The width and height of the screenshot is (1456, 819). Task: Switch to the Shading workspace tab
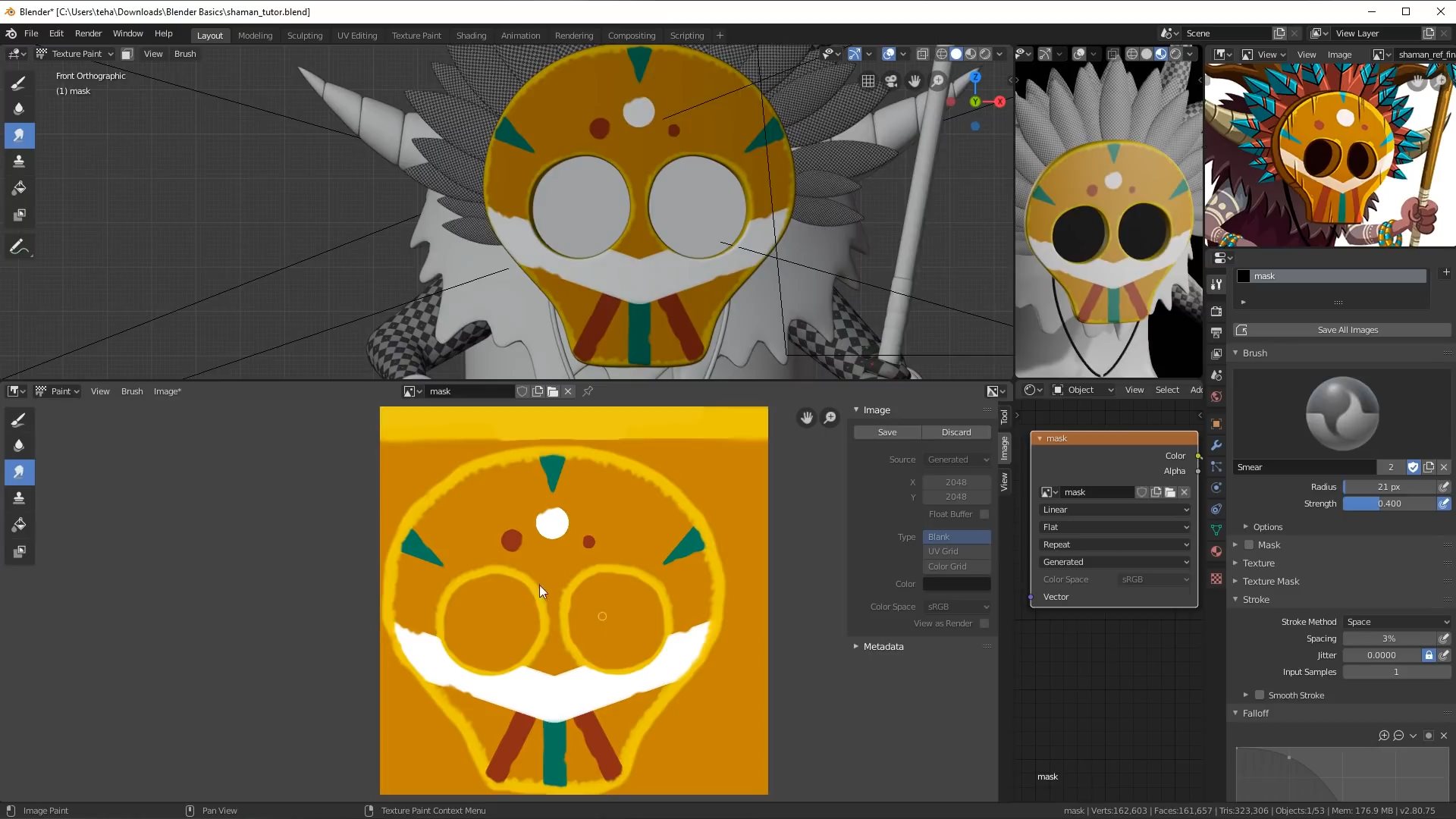point(471,36)
